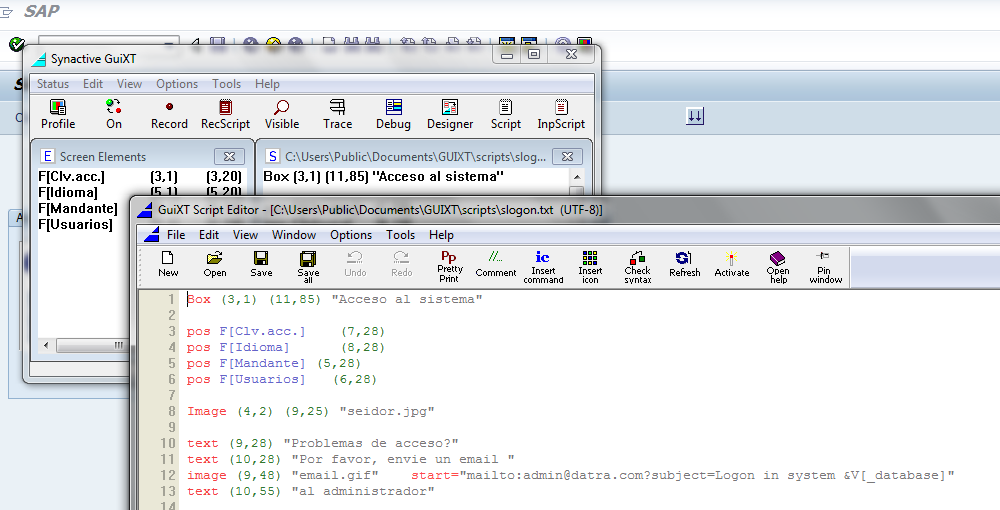Image resolution: width=1000 pixels, height=510 pixels.
Task: Click Save all in Script Editor
Action: [x=308, y=266]
